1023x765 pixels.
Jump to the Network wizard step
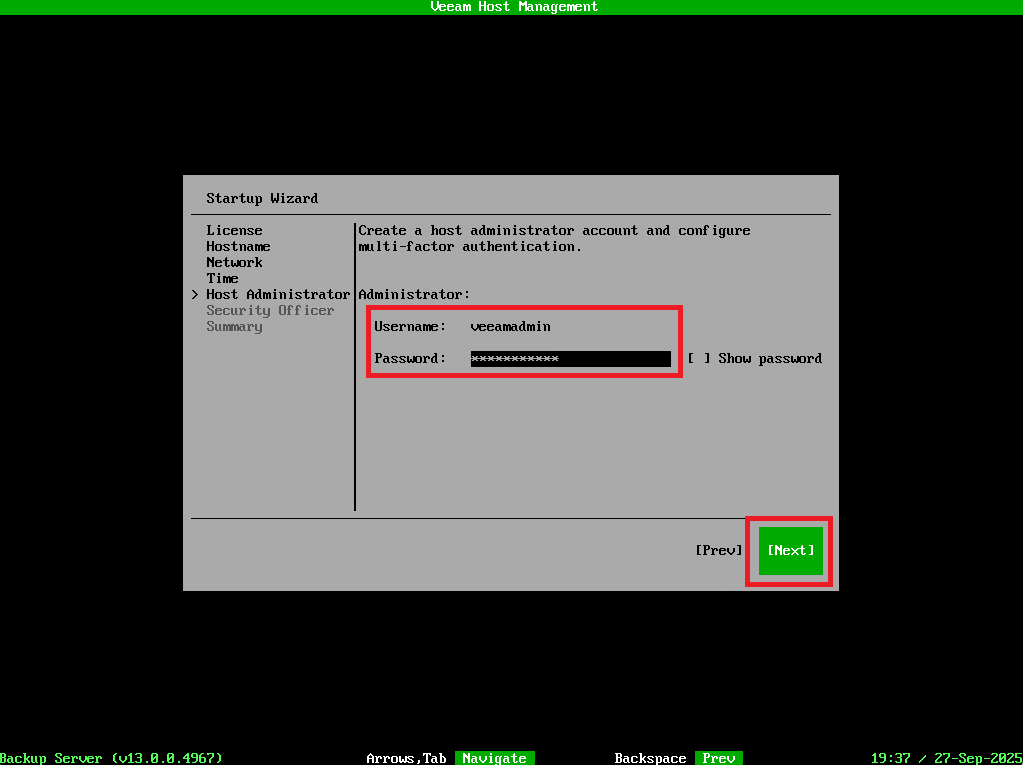point(234,262)
